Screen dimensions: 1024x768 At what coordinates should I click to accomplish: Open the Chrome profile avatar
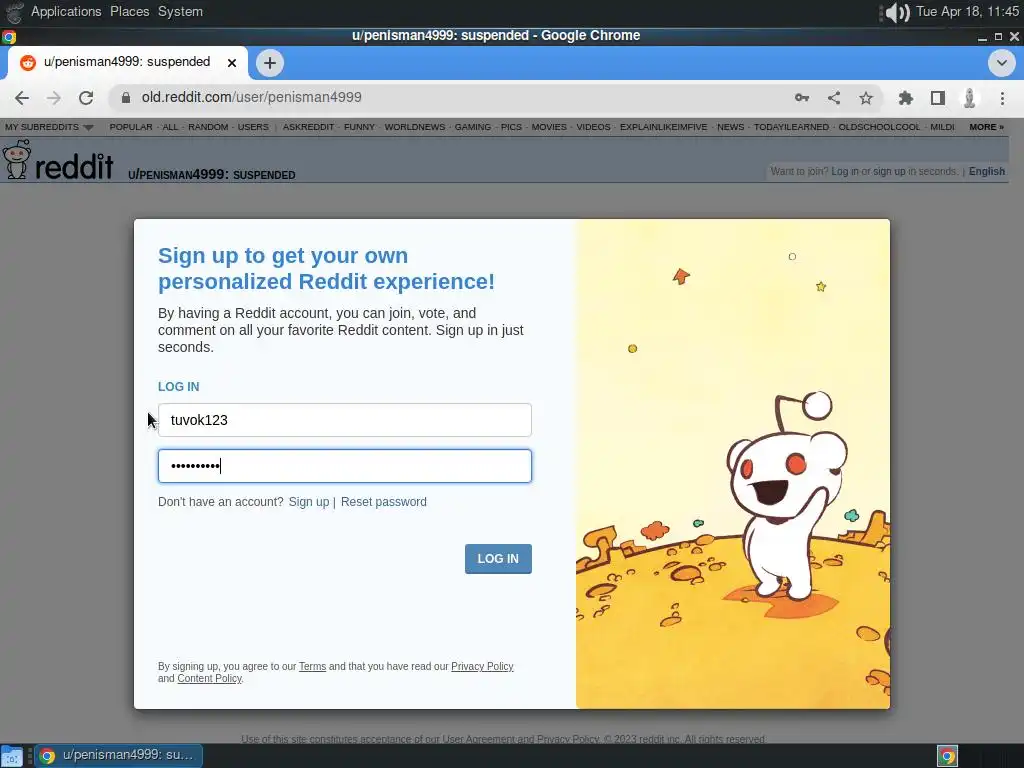pyautogui.click(x=970, y=98)
